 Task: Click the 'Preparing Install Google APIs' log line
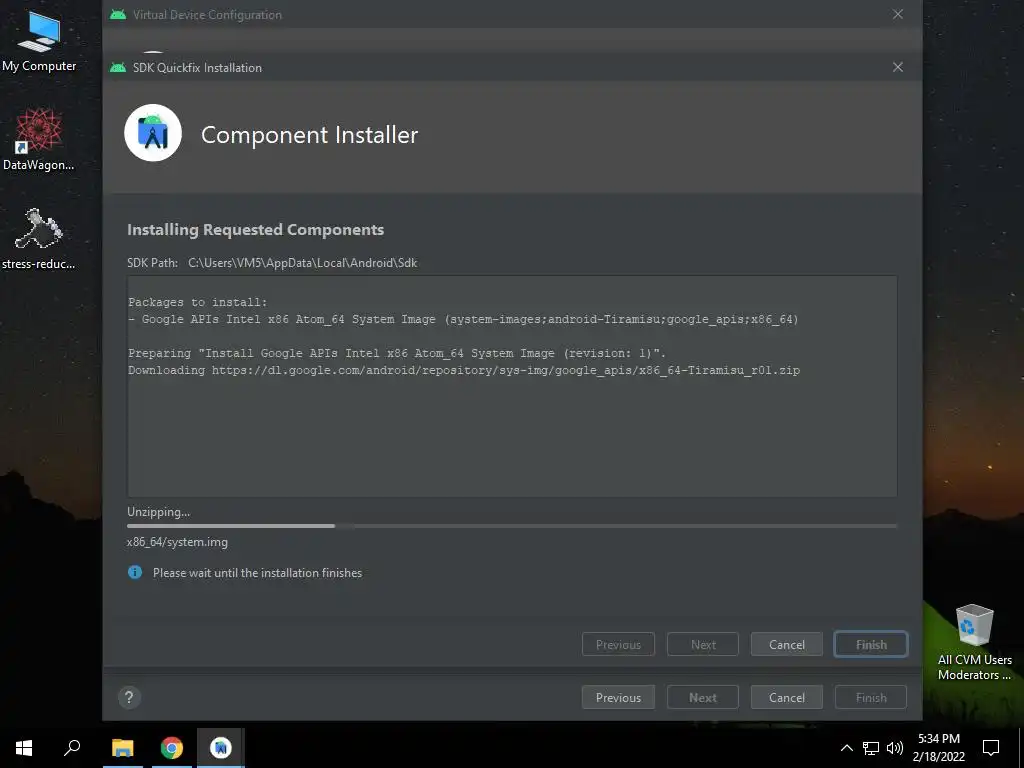coord(397,353)
